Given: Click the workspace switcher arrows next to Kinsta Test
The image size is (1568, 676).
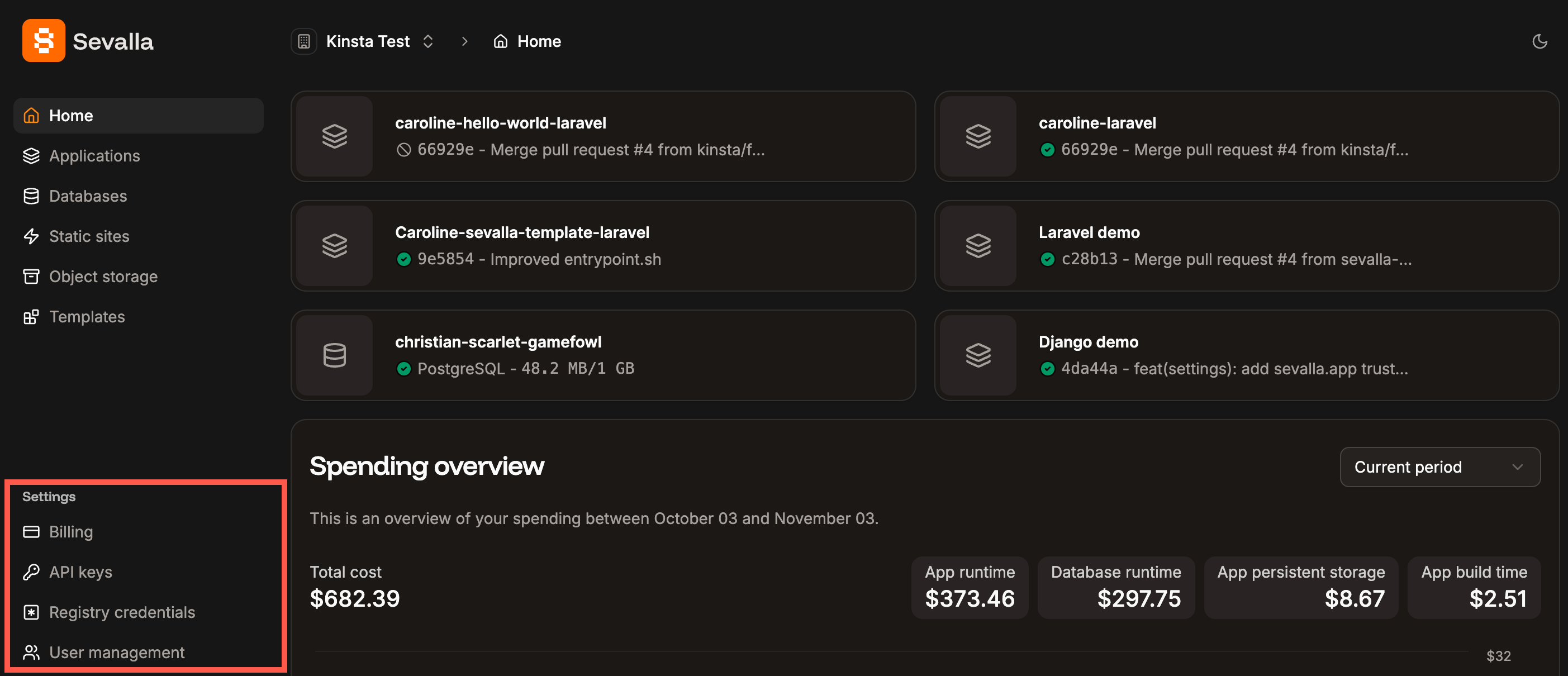Looking at the screenshot, I should 428,41.
